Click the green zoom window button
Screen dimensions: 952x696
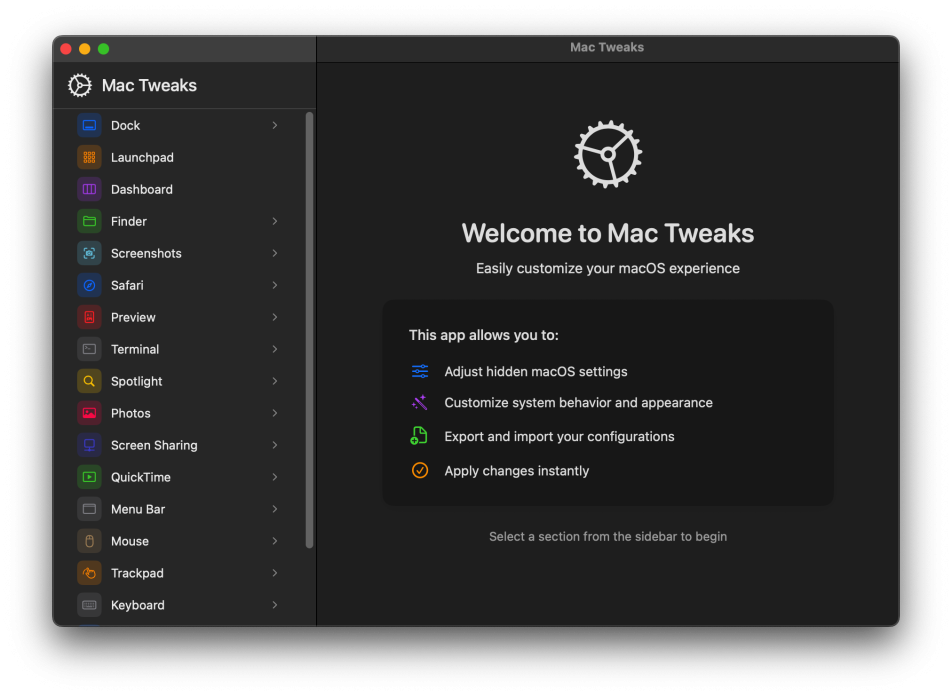point(104,49)
